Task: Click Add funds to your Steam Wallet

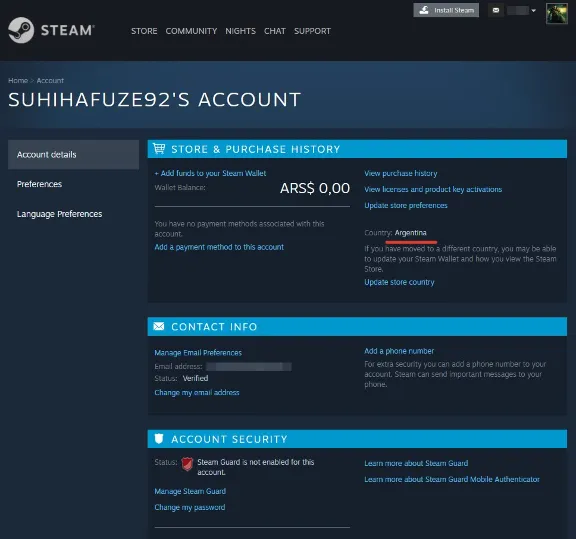Action: (210, 173)
